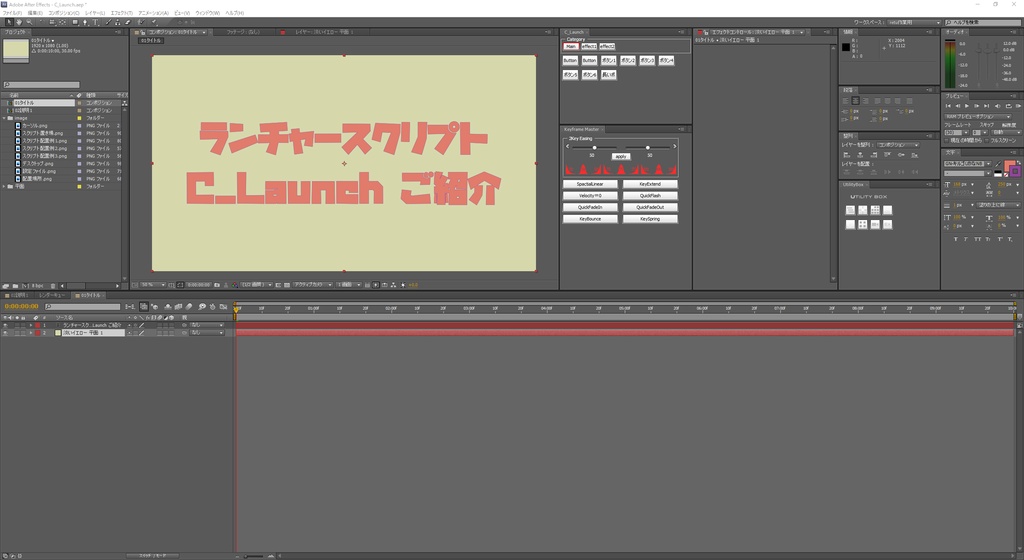This screenshot has width=1024, height=560.
Task: Expand the 平面 folder in Project panel
Action: click(x=5, y=187)
